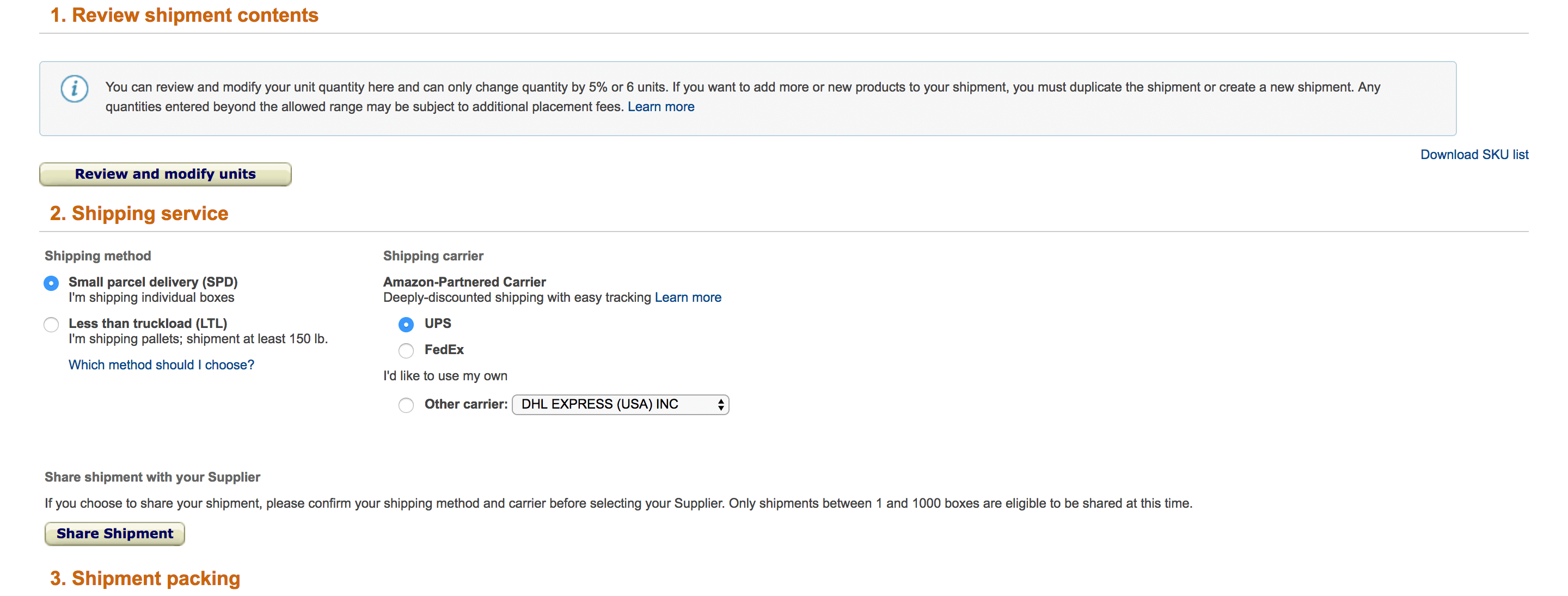Click the Download SKU list link

(1474, 155)
